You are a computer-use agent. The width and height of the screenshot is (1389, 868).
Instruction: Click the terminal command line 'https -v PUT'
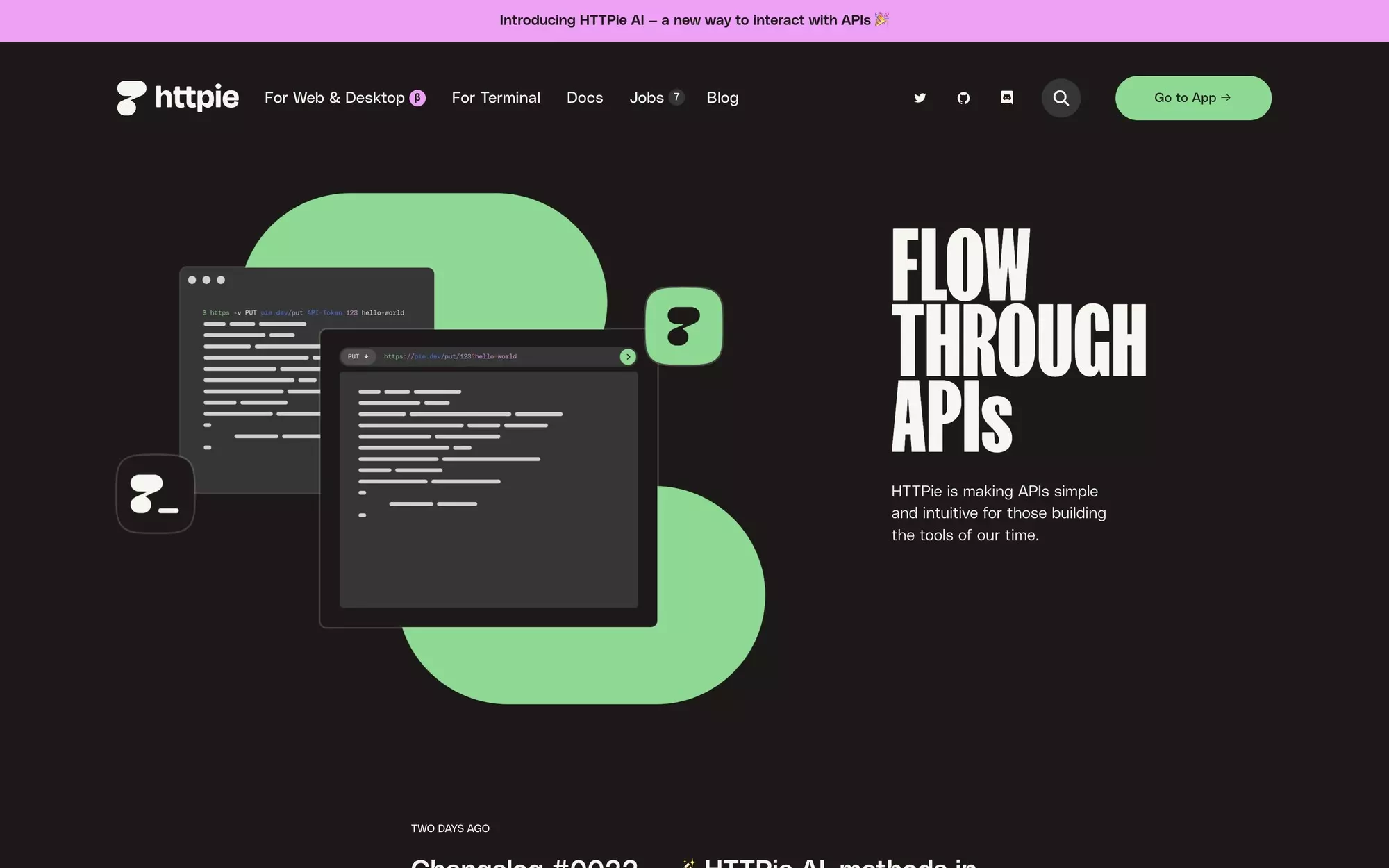point(303,312)
